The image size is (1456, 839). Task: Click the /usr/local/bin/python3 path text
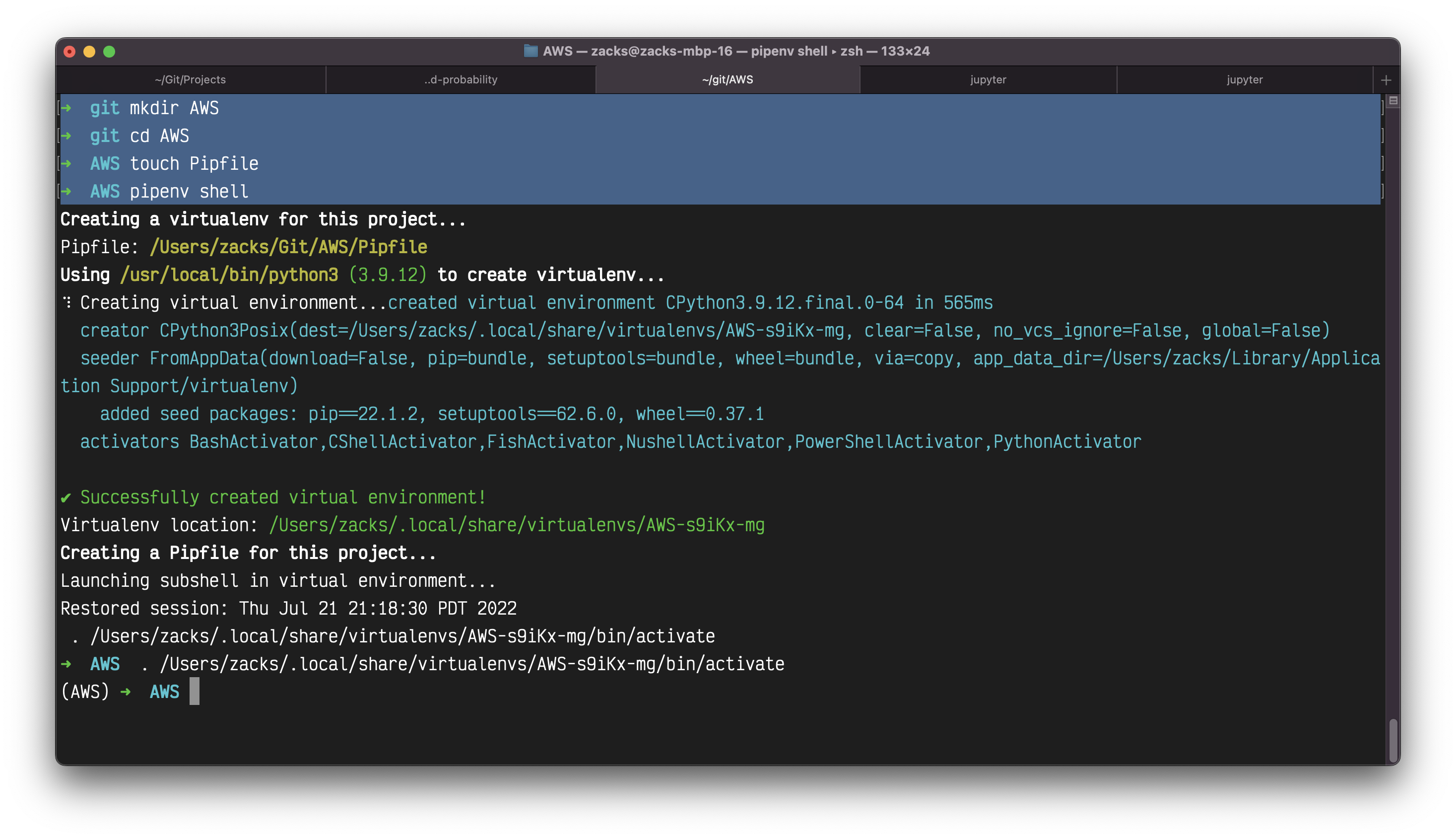click(x=229, y=275)
